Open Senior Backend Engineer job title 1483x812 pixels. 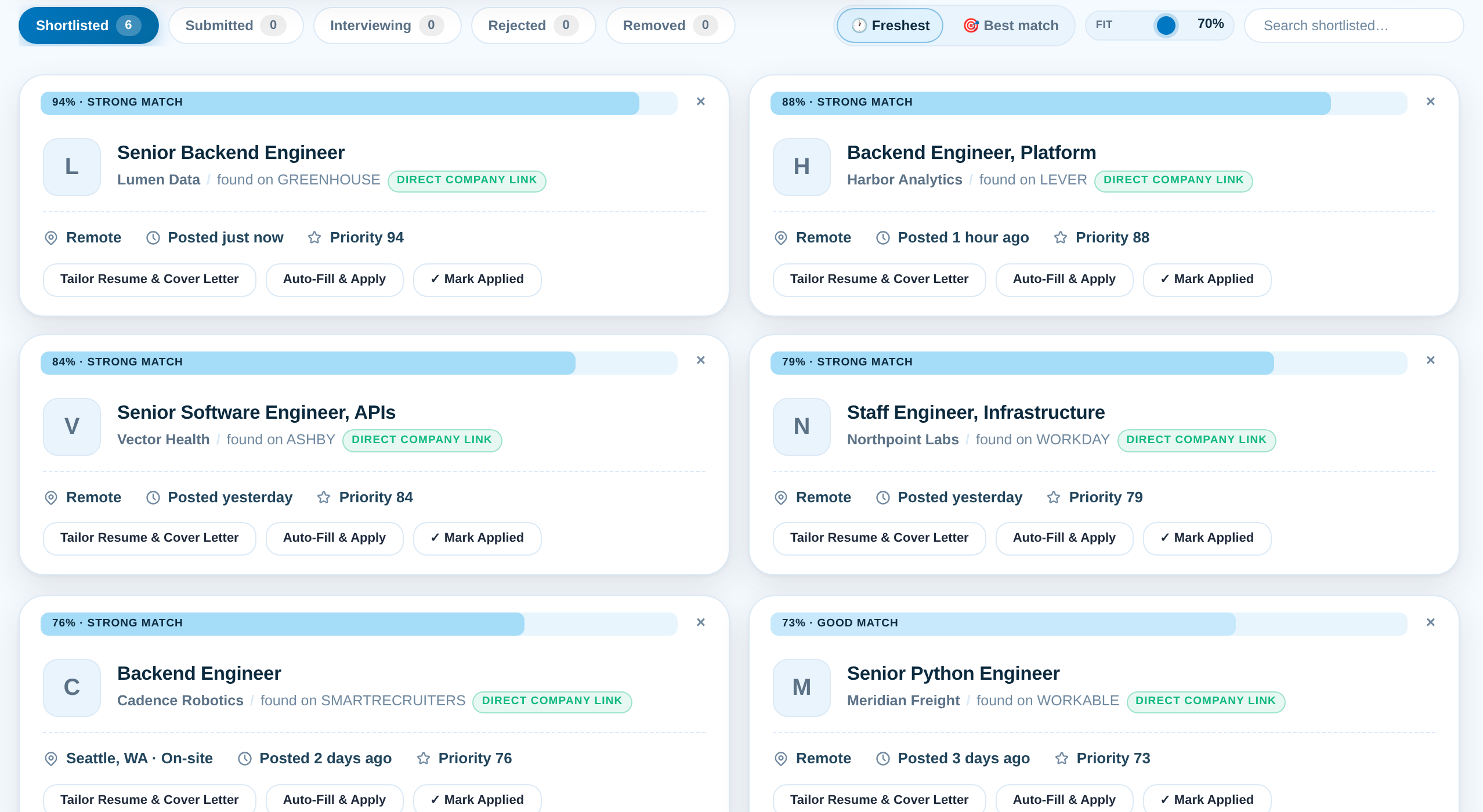231,153
